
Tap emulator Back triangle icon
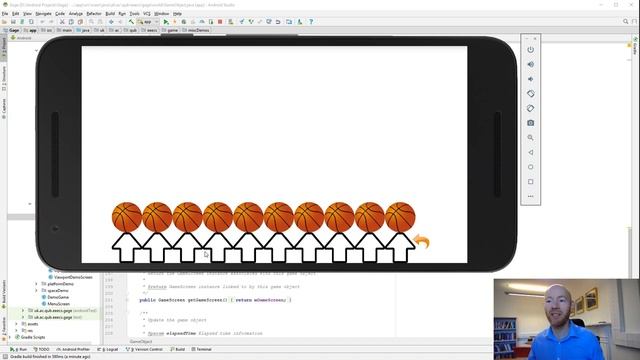click(x=530, y=152)
